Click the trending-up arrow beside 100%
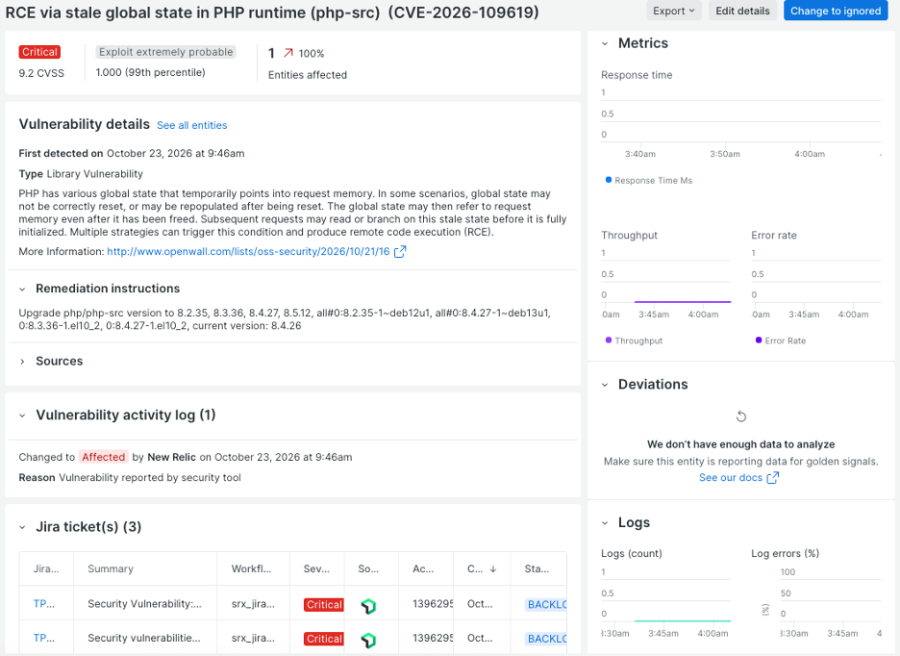The image size is (900, 656). [x=288, y=53]
